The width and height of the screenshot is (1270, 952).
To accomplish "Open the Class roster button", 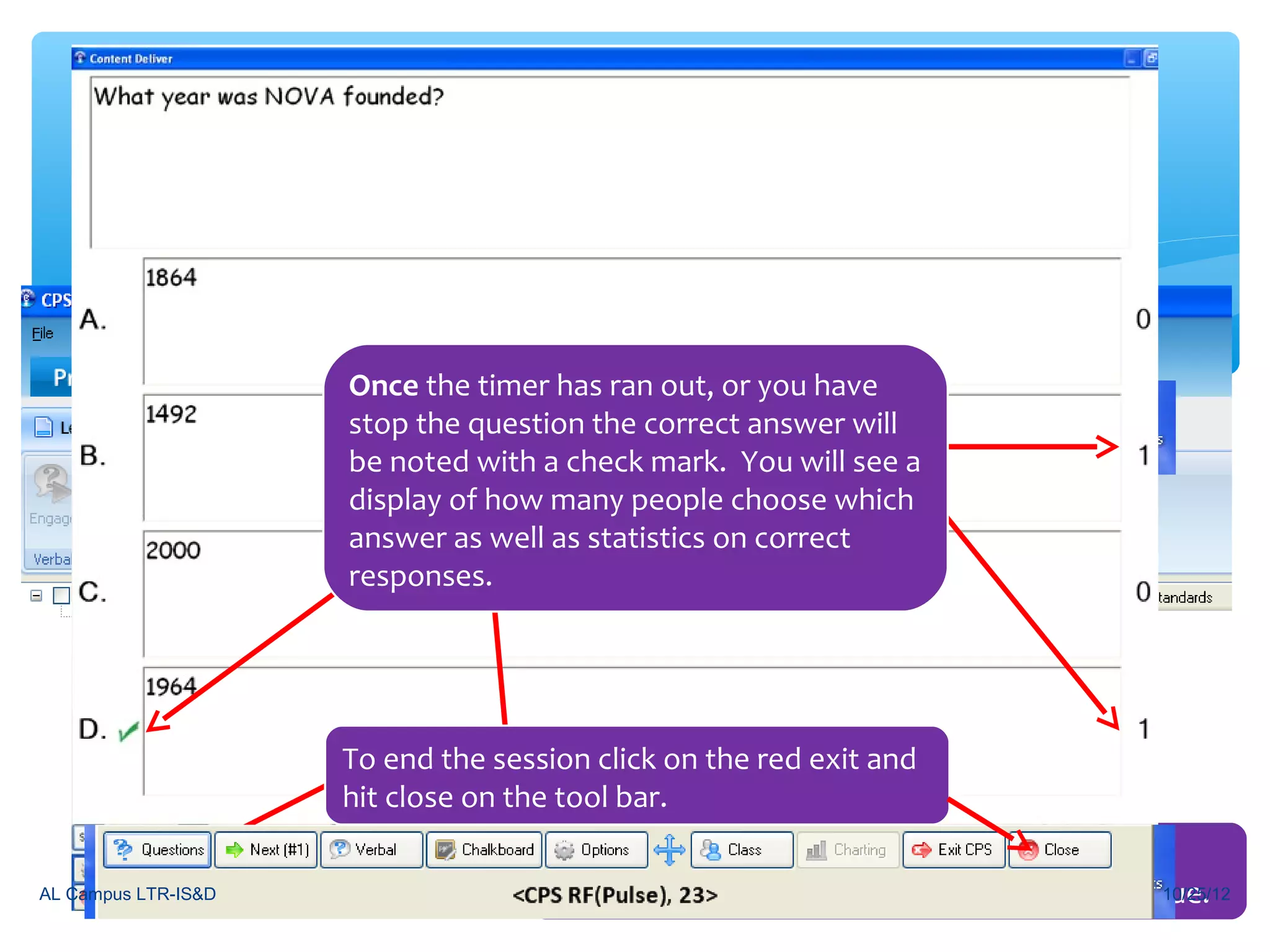I will tap(742, 849).
